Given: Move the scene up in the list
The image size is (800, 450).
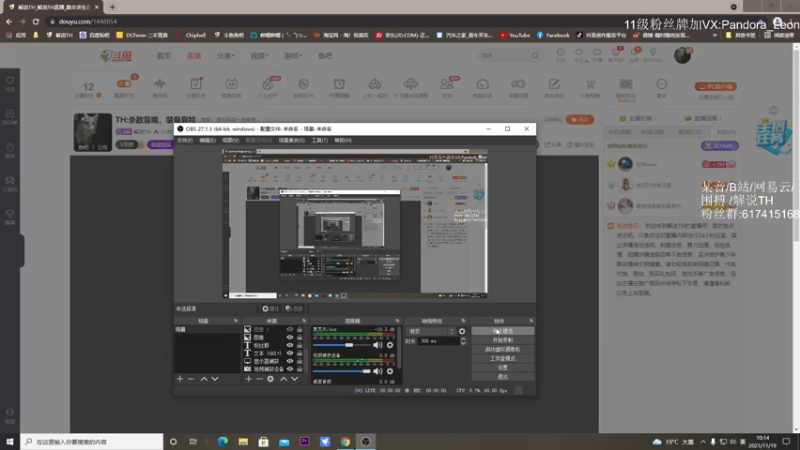Looking at the screenshot, I should tap(204, 379).
